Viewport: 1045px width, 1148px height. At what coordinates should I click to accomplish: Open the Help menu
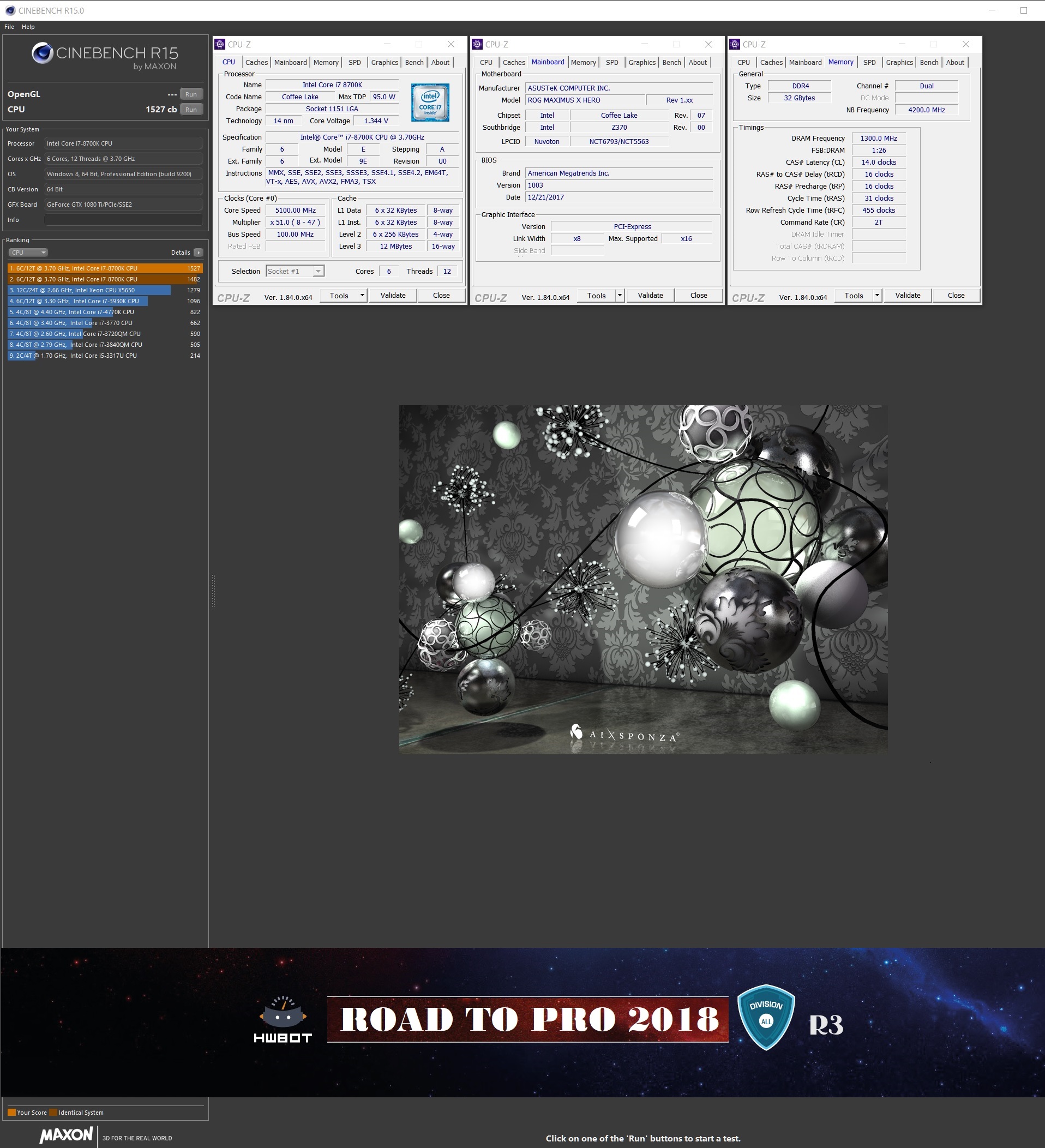(x=28, y=27)
